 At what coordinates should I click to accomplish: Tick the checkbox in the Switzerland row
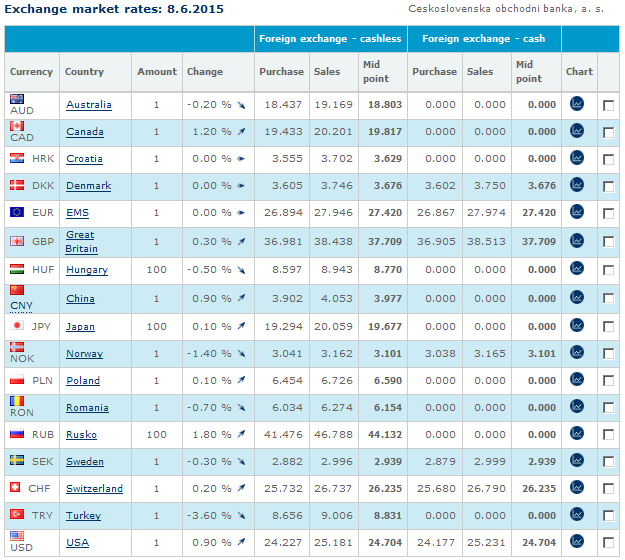608,489
